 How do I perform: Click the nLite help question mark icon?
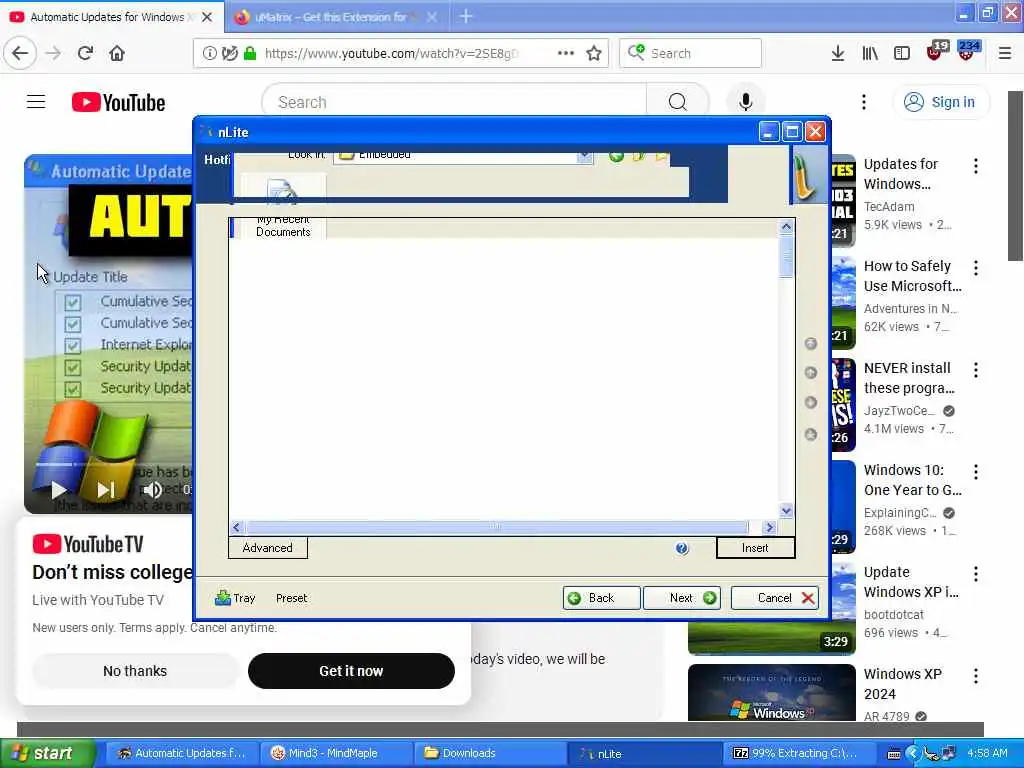coord(682,548)
